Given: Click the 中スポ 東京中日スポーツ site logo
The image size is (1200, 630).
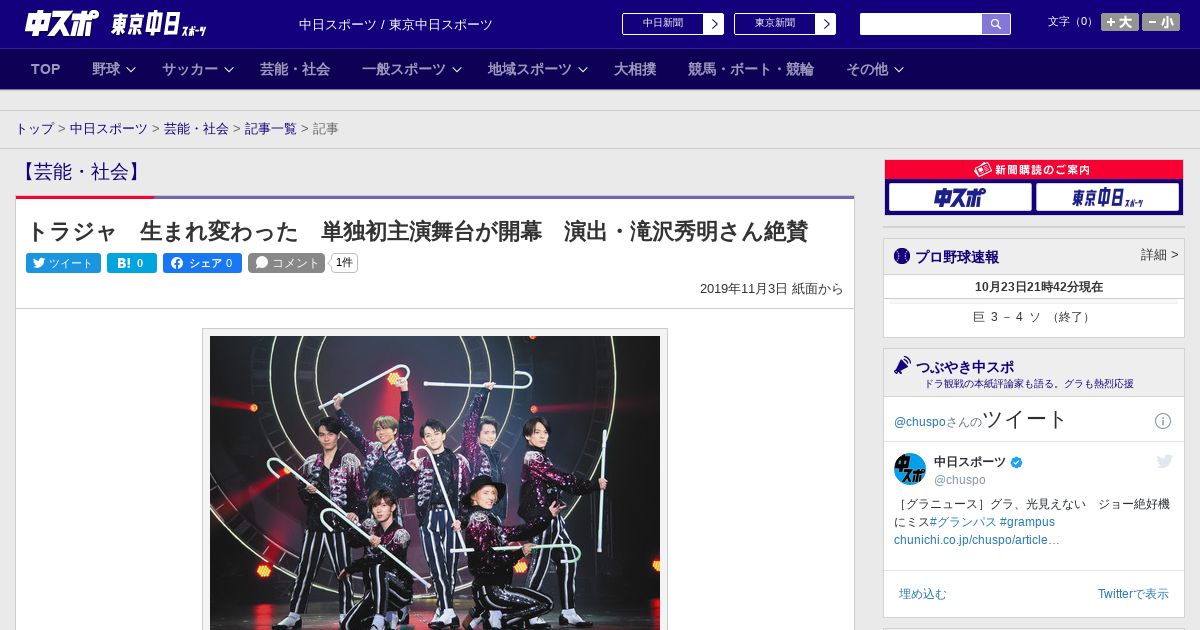Looking at the screenshot, I should [116, 24].
